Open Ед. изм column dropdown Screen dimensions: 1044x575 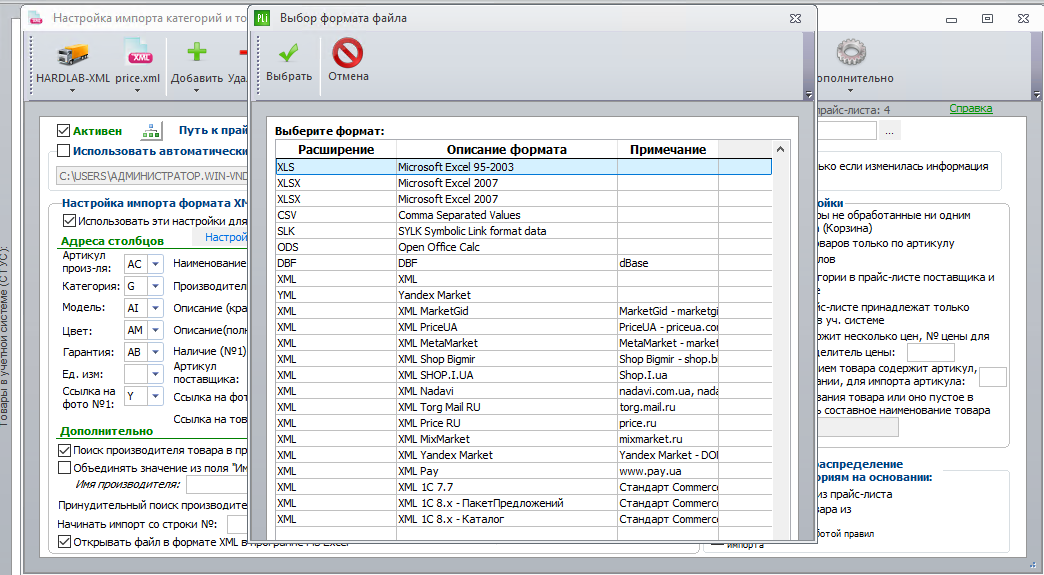(x=155, y=374)
